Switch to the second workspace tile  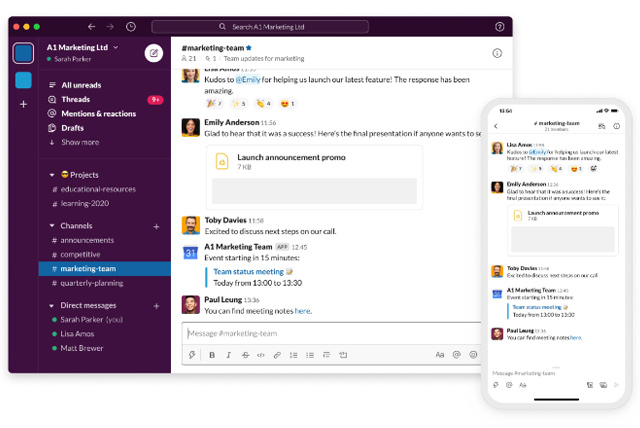pyautogui.click(x=23, y=80)
